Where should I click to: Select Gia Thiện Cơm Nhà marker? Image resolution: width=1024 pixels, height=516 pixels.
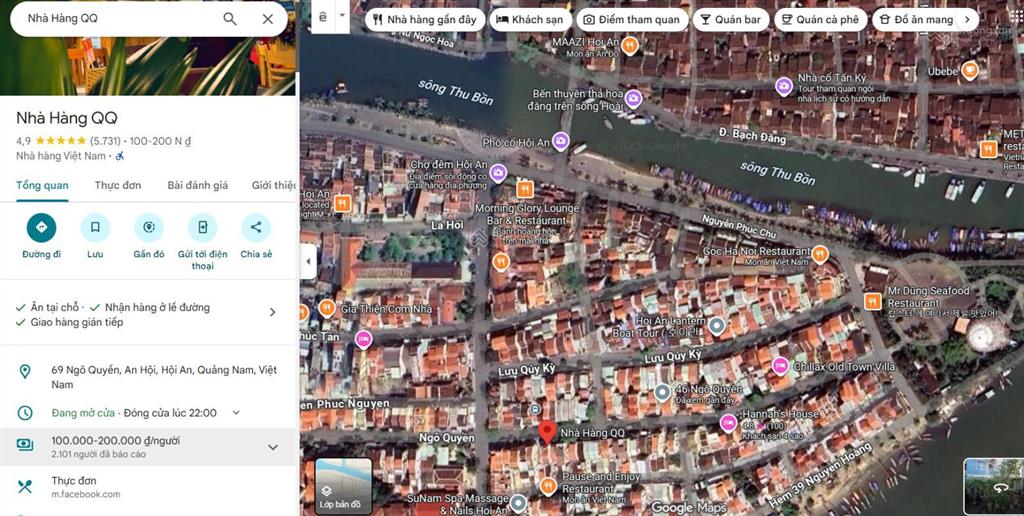tap(327, 308)
